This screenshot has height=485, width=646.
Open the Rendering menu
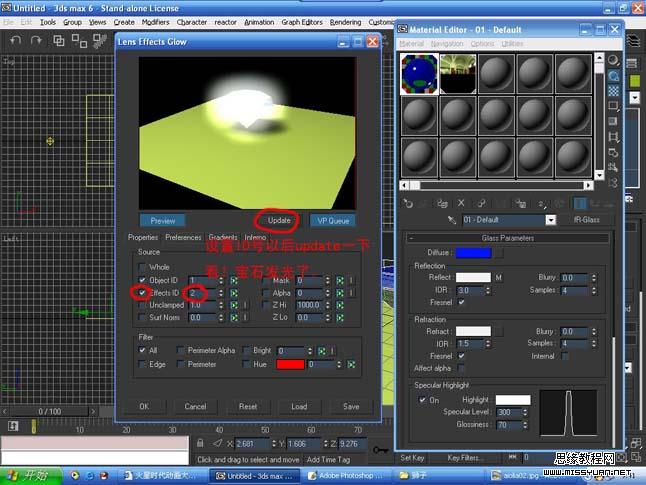(345, 22)
